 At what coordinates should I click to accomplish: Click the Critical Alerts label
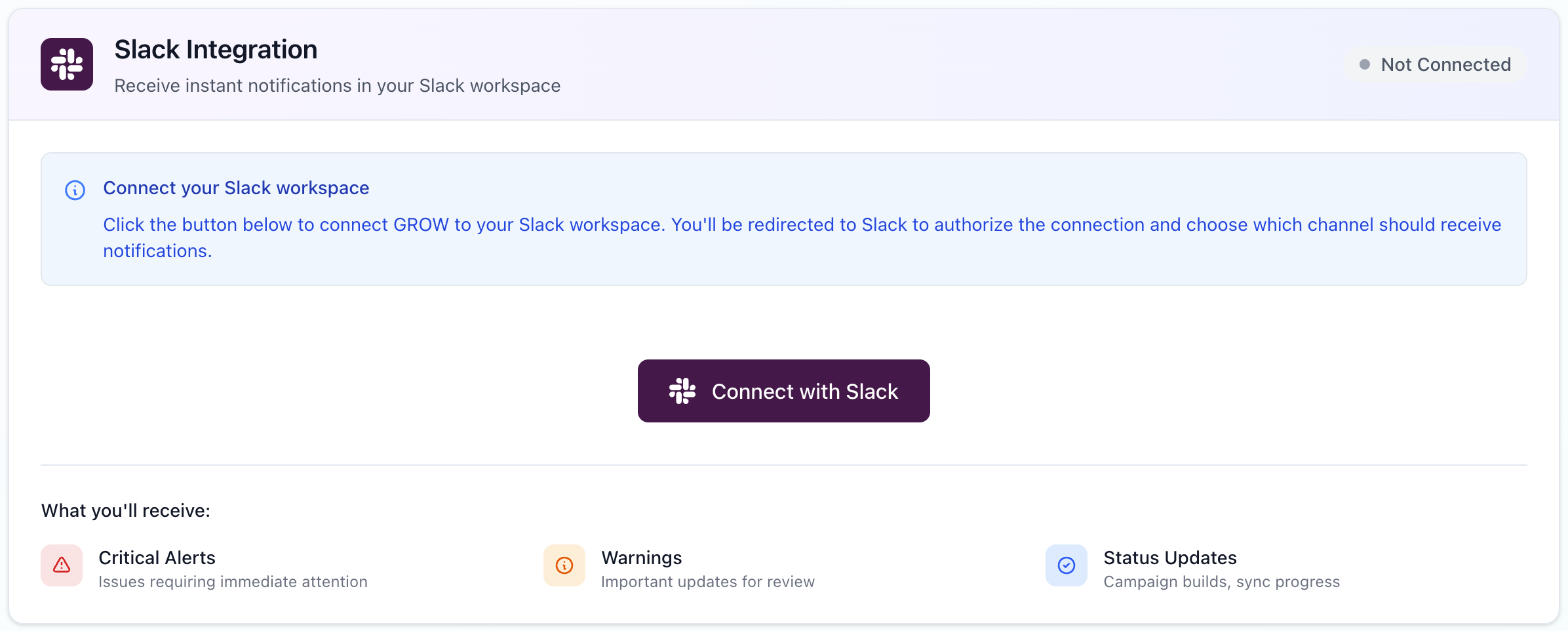pyautogui.click(x=157, y=558)
